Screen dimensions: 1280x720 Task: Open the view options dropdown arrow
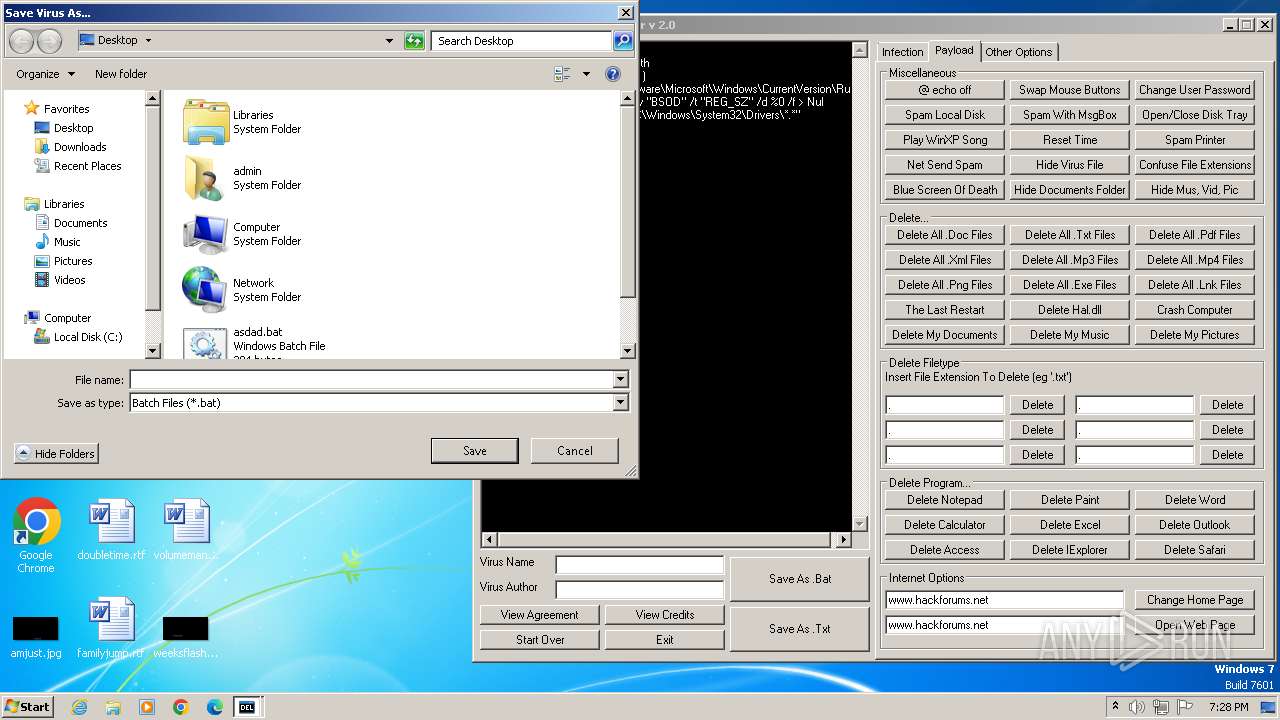click(x=586, y=74)
